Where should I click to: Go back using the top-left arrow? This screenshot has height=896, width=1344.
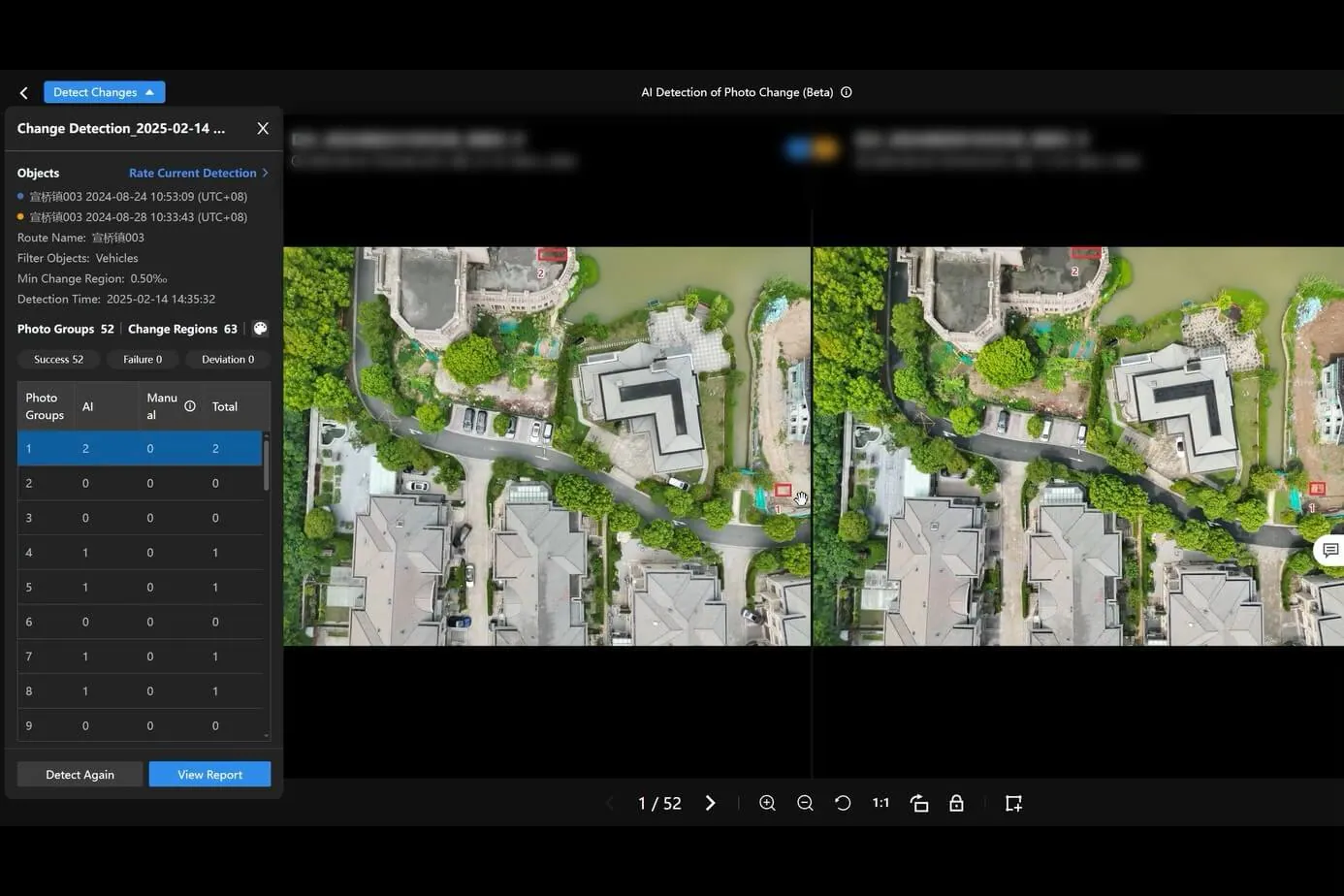pos(23,93)
